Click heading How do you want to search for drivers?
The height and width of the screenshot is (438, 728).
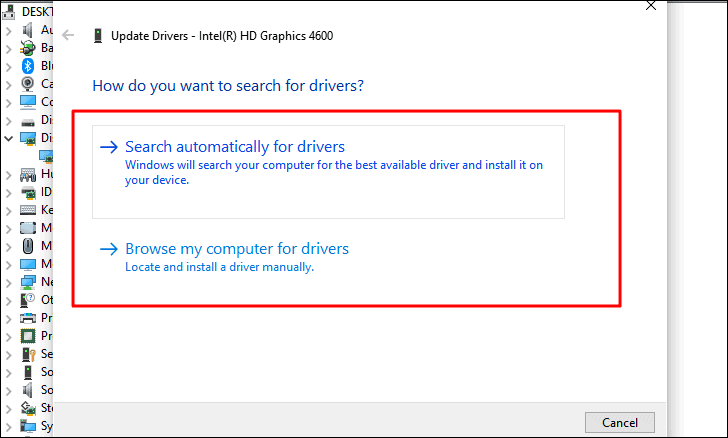pyautogui.click(x=228, y=85)
